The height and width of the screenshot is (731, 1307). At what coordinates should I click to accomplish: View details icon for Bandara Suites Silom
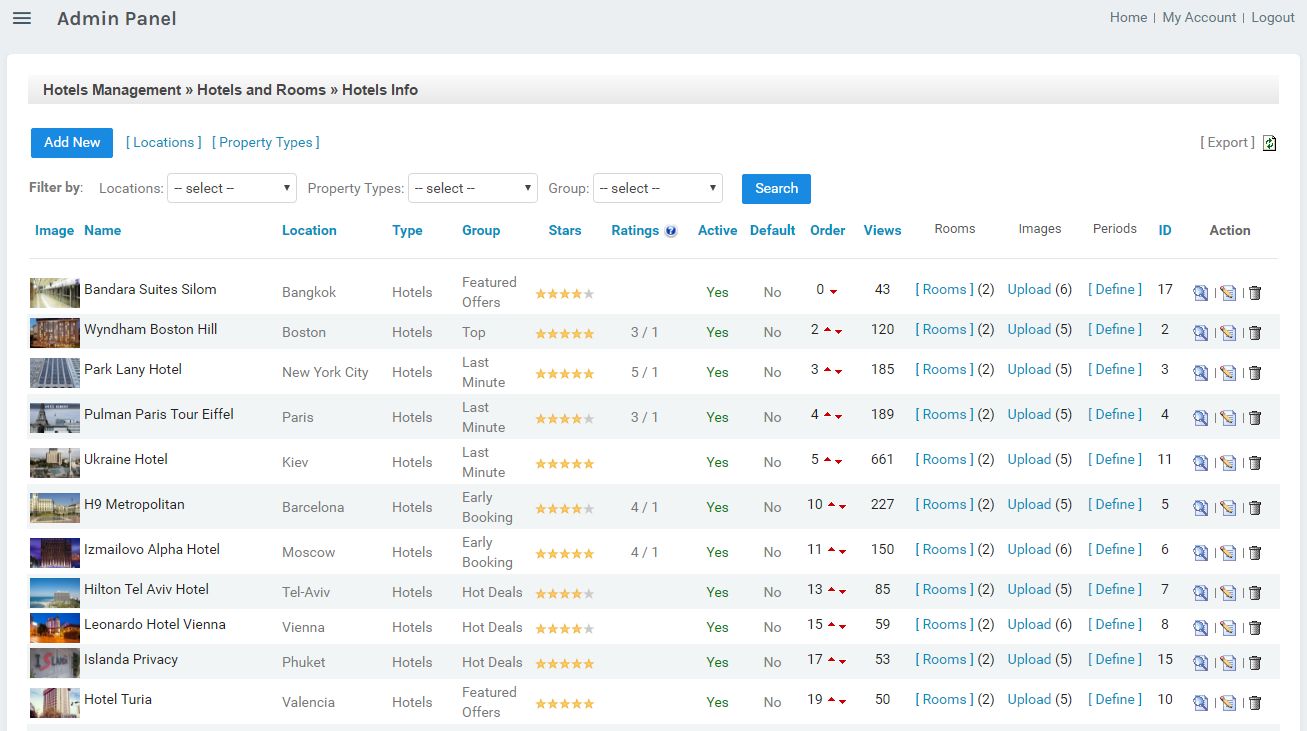1200,293
